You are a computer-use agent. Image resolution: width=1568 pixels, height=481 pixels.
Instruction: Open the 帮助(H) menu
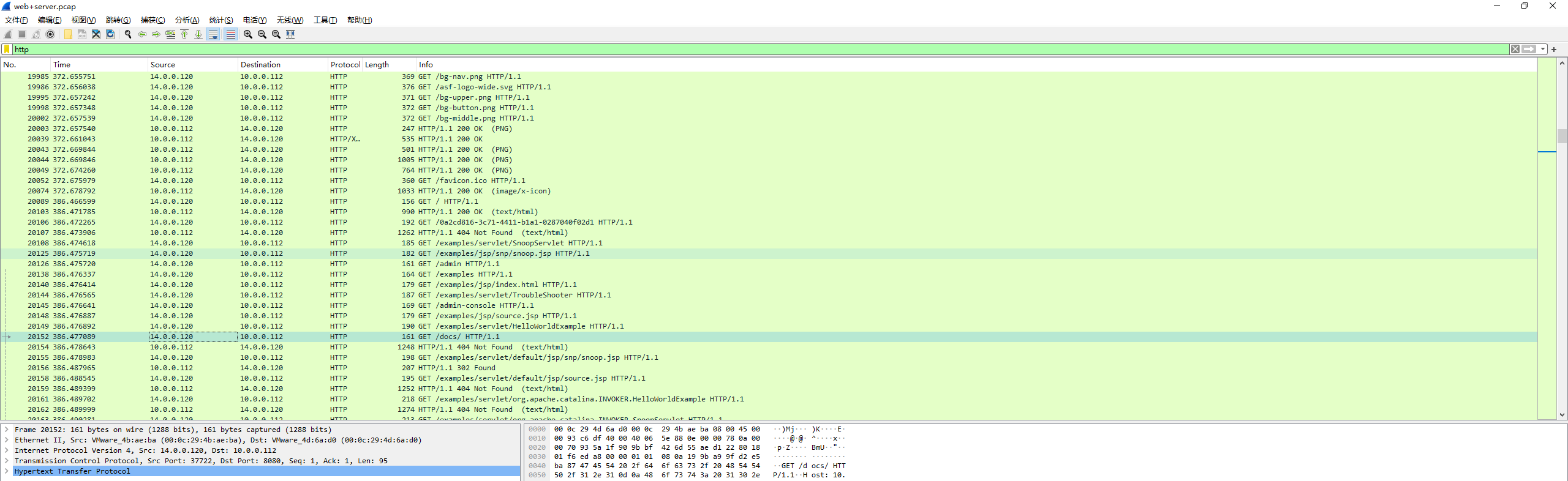pyautogui.click(x=360, y=20)
